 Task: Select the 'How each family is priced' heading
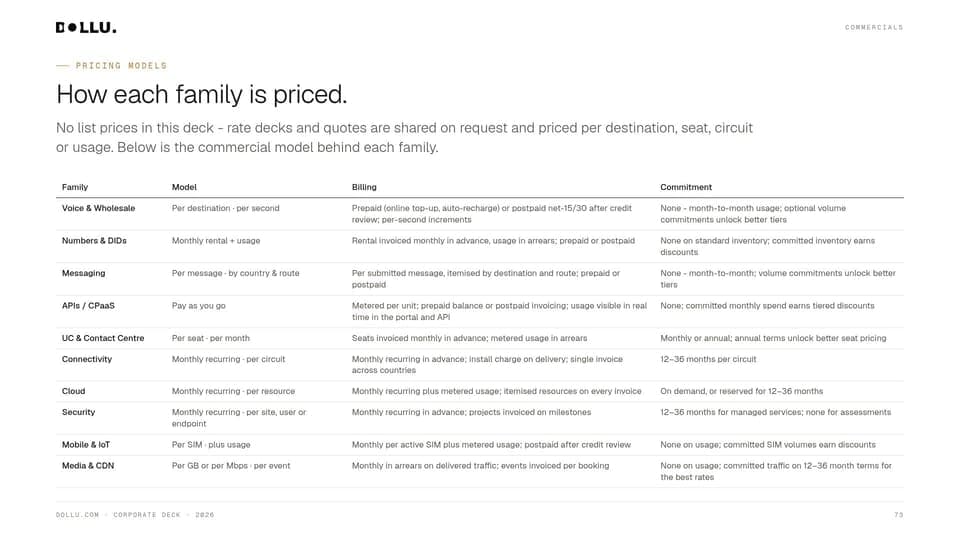(201, 94)
